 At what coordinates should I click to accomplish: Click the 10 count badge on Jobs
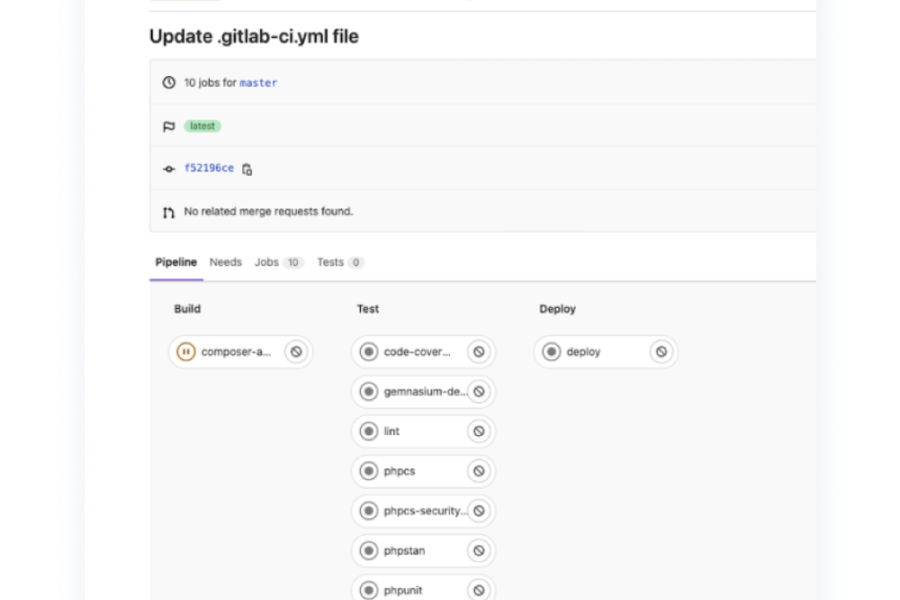293,262
